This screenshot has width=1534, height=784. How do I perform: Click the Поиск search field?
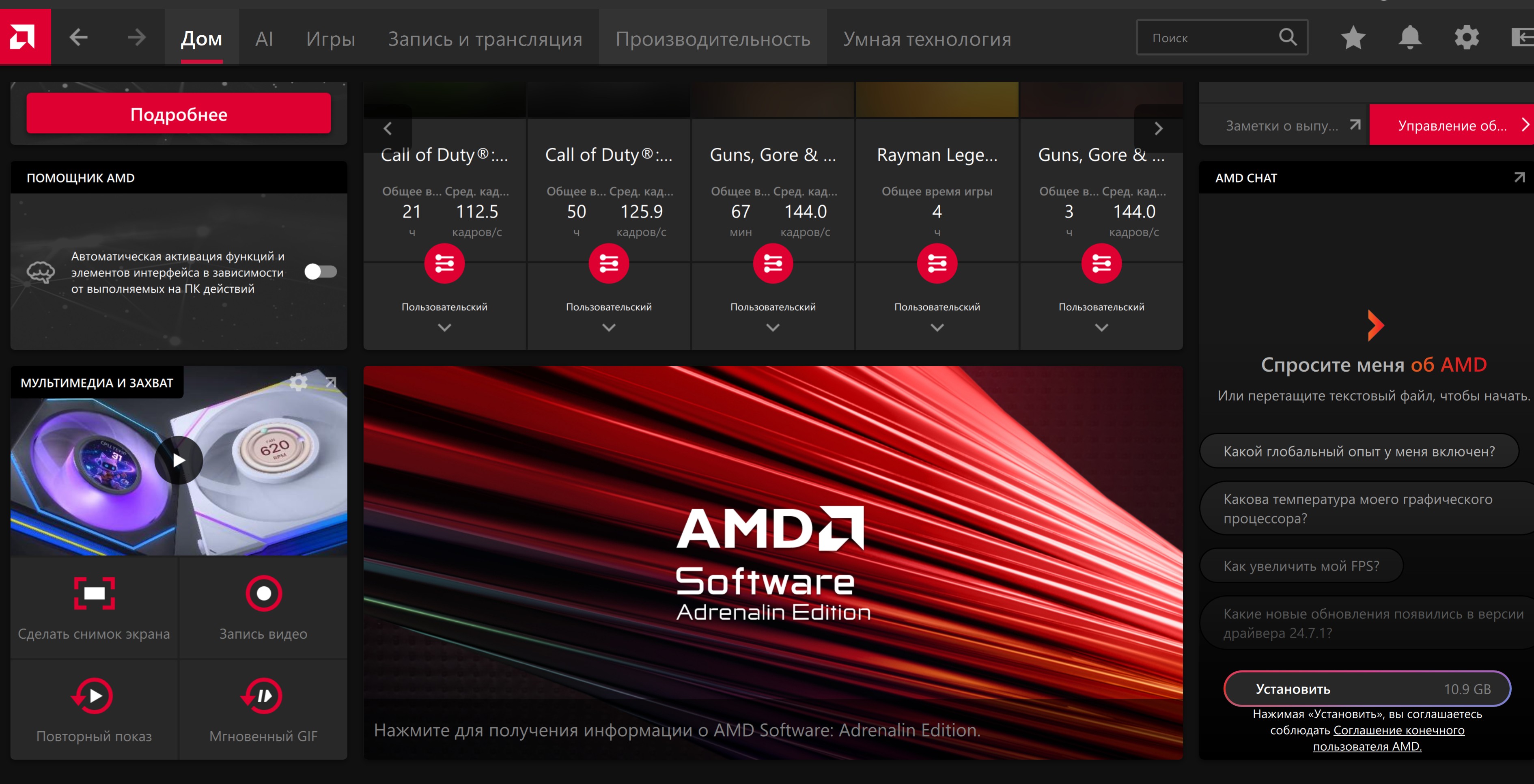coord(1222,37)
